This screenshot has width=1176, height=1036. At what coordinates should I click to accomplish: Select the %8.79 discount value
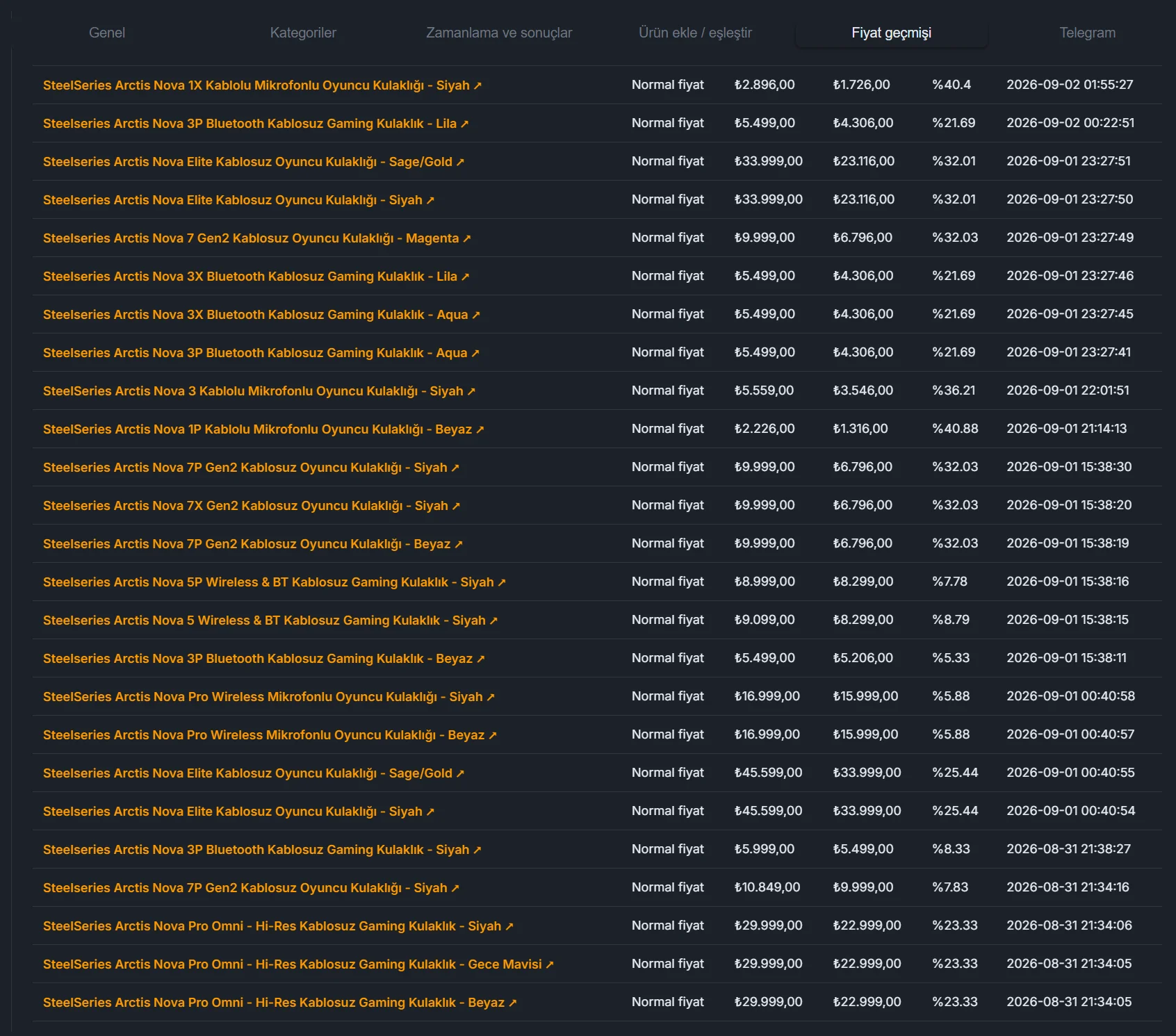951,620
